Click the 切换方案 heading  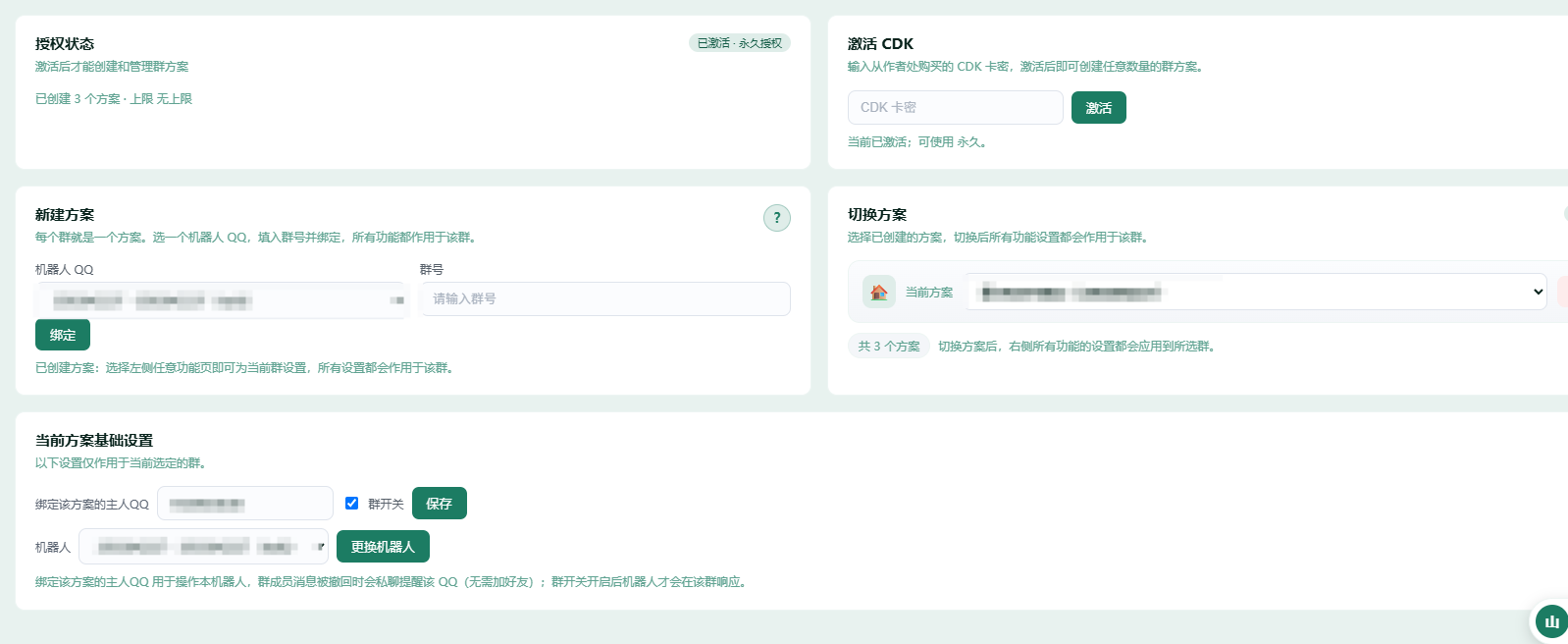click(x=877, y=215)
